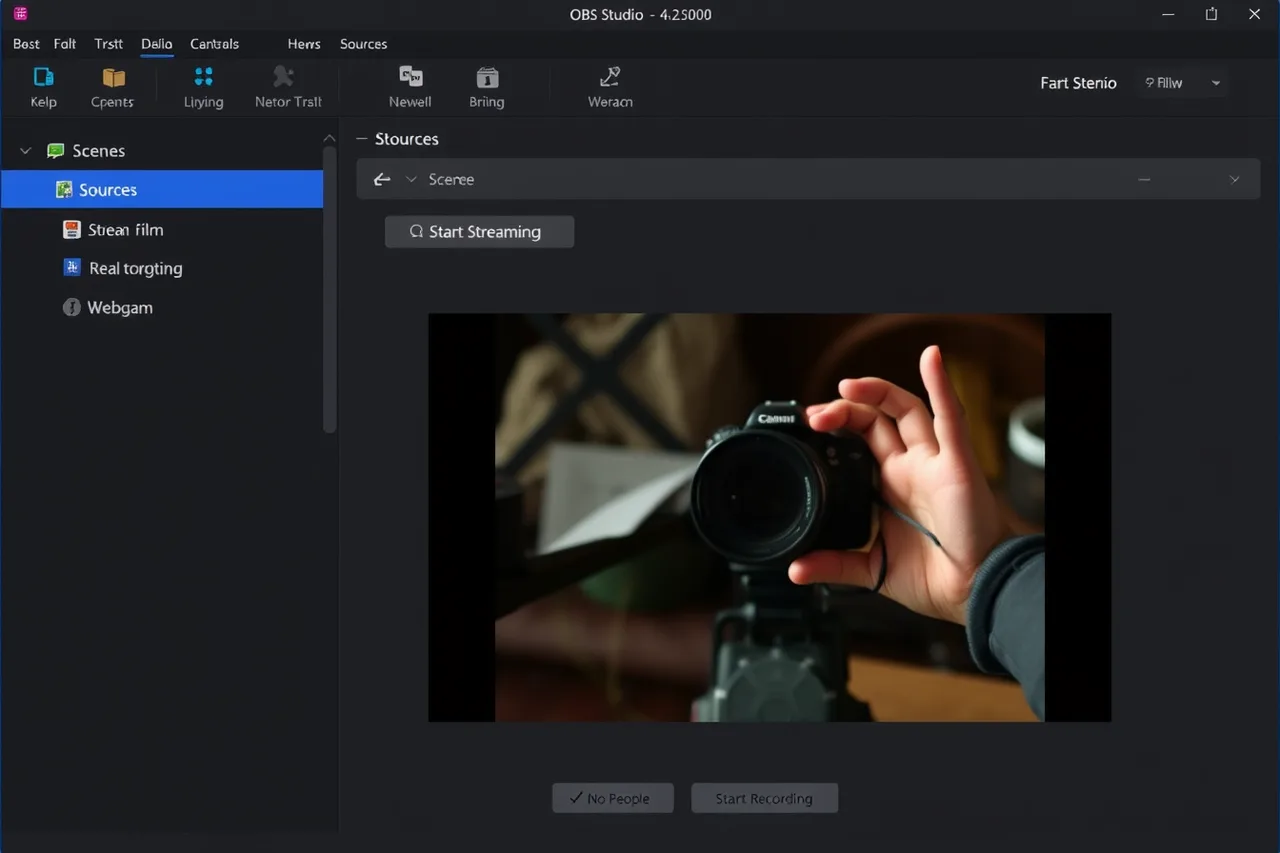The width and height of the screenshot is (1280, 853).
Task: Open the Sources menu in menu bar
Action: click(x=364, y=44)
